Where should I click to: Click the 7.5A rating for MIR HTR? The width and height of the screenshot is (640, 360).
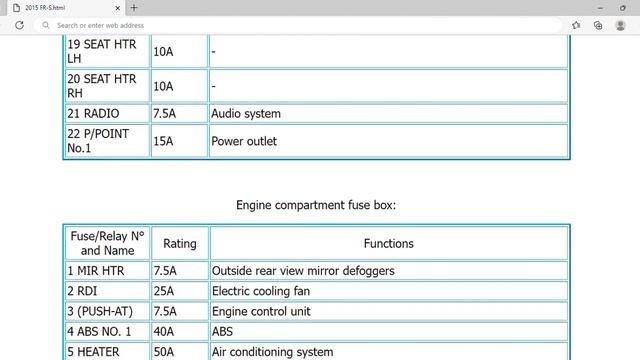(x=180, y=271)
